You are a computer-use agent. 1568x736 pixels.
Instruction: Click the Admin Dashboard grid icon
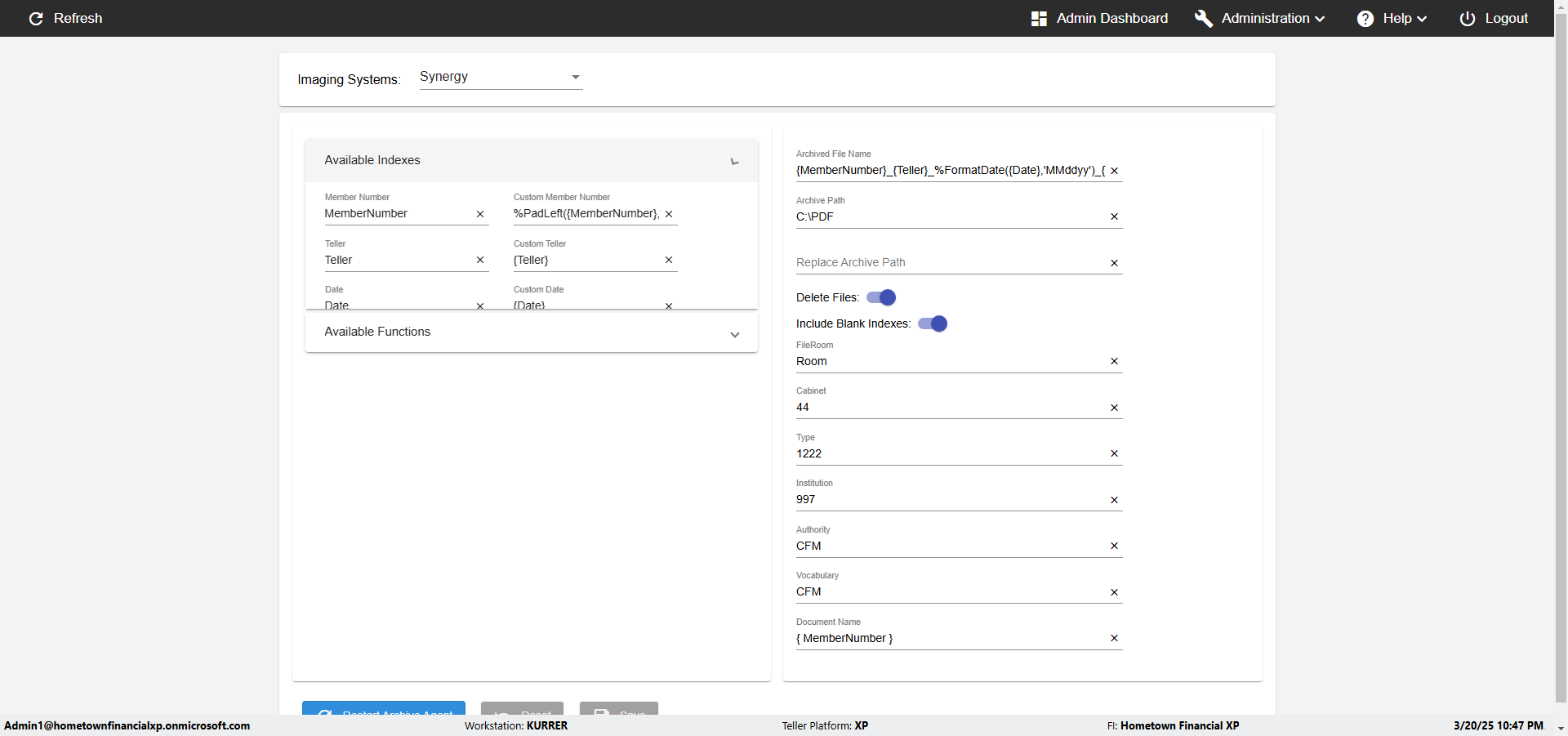pos(1039,19)
